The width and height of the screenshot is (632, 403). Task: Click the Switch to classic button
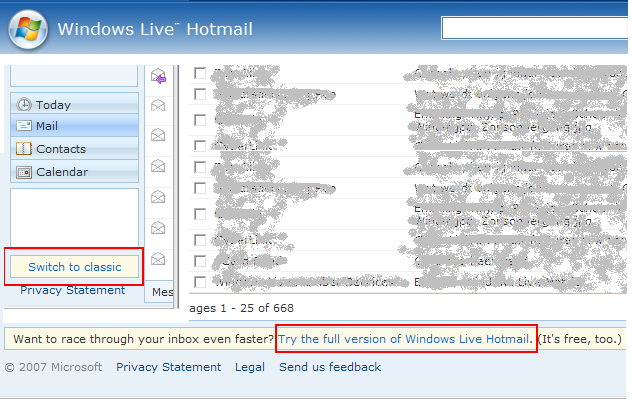point(74,267)
